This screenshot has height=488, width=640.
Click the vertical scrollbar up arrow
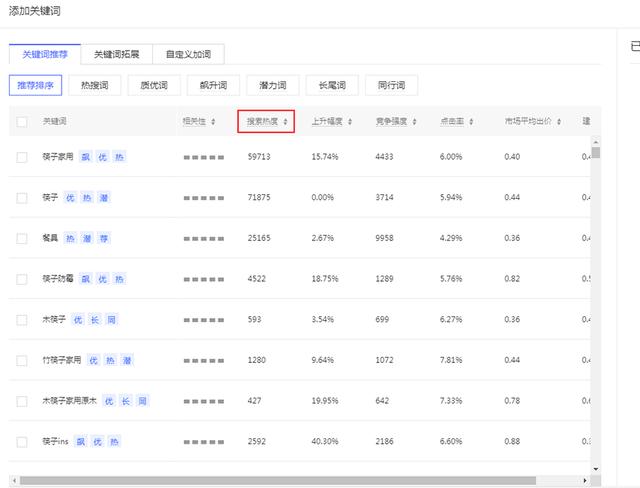pos(596,142)
